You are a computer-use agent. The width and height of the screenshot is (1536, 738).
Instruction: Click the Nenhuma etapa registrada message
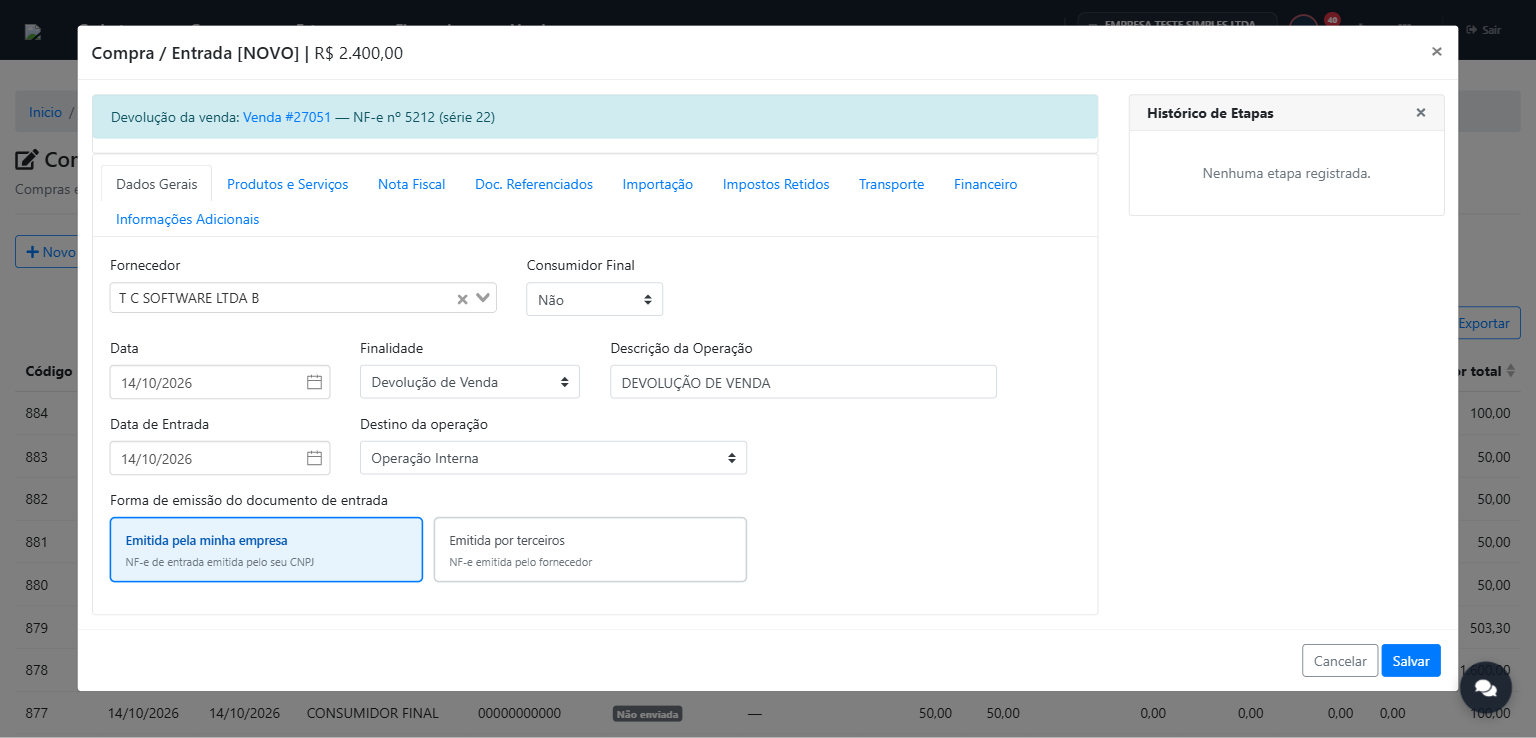tap(1286, 173)
